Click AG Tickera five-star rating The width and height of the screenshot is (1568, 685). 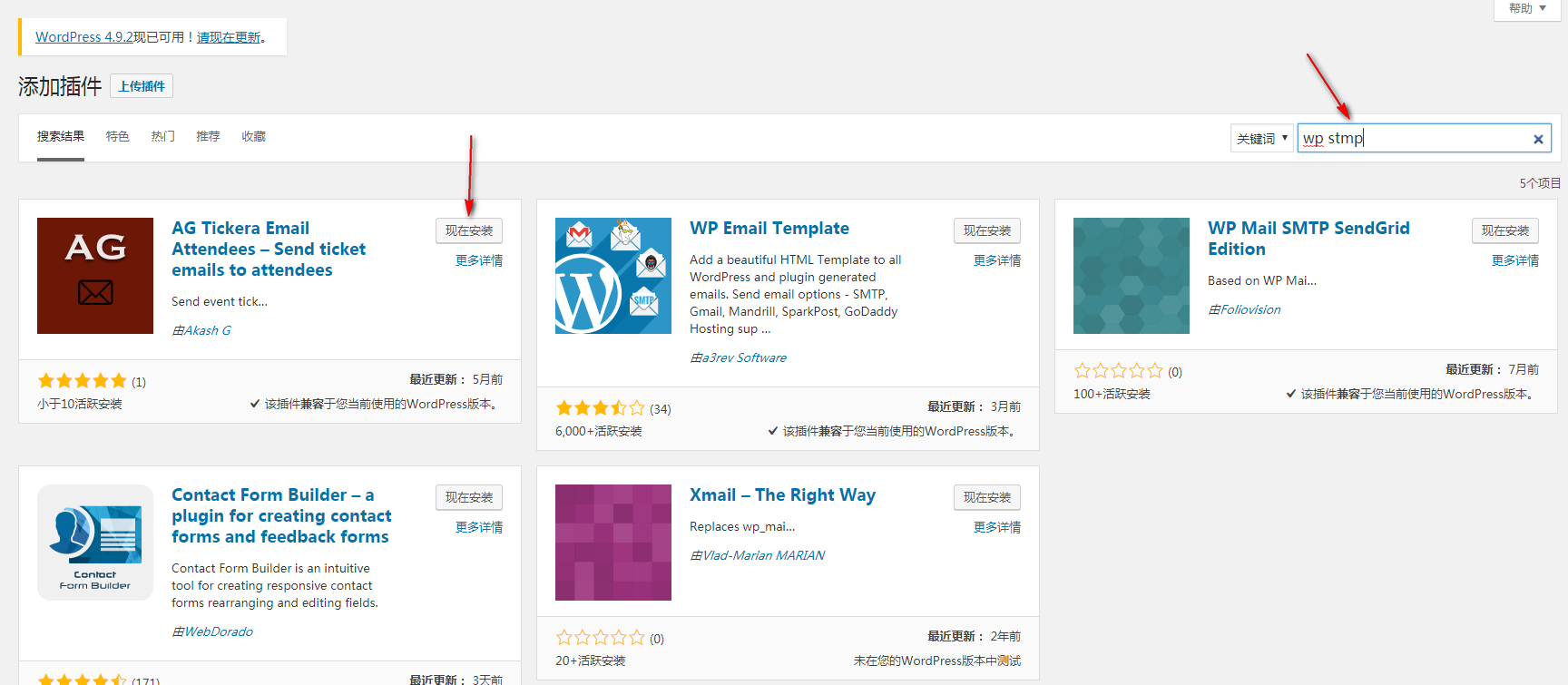(83, 381)
